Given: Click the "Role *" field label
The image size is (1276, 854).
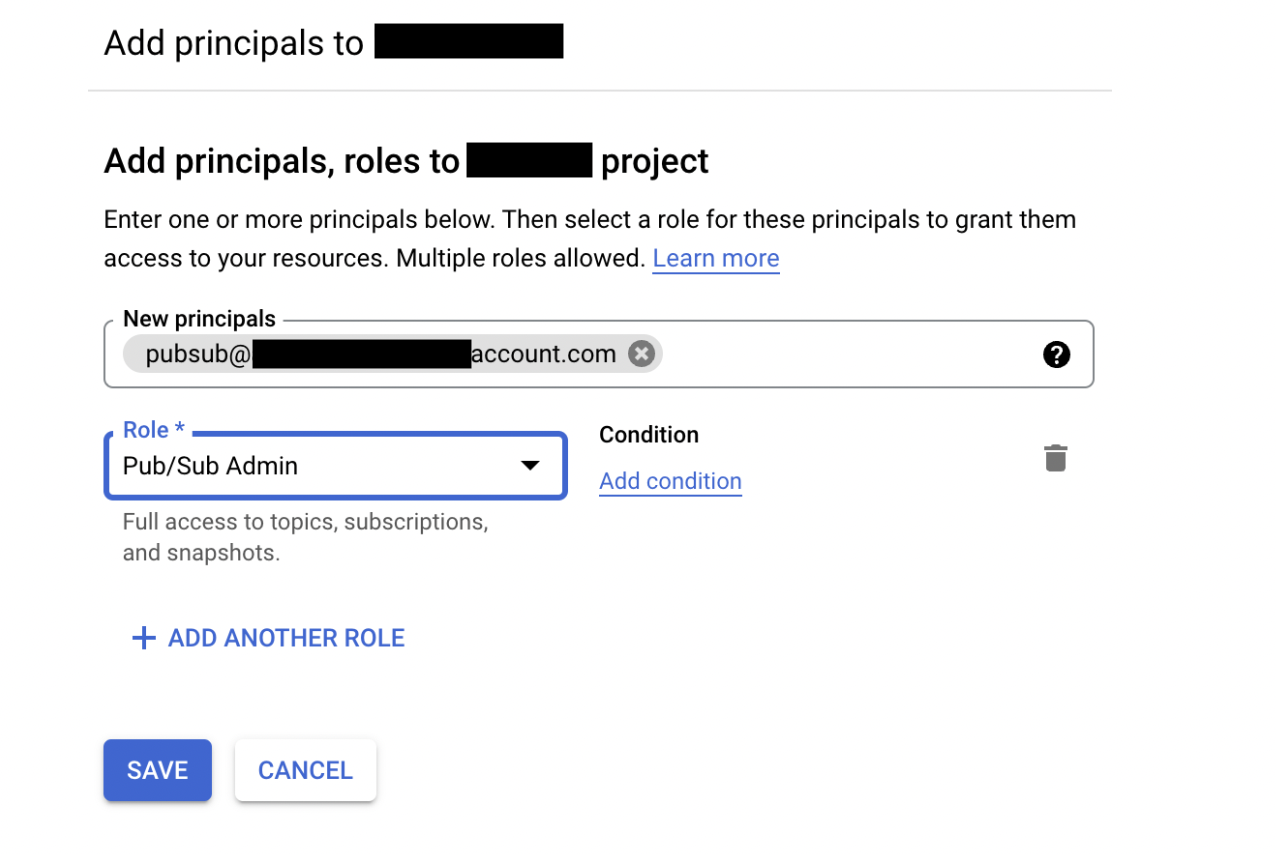Looking at the screenshot, I should coord(153,430).
